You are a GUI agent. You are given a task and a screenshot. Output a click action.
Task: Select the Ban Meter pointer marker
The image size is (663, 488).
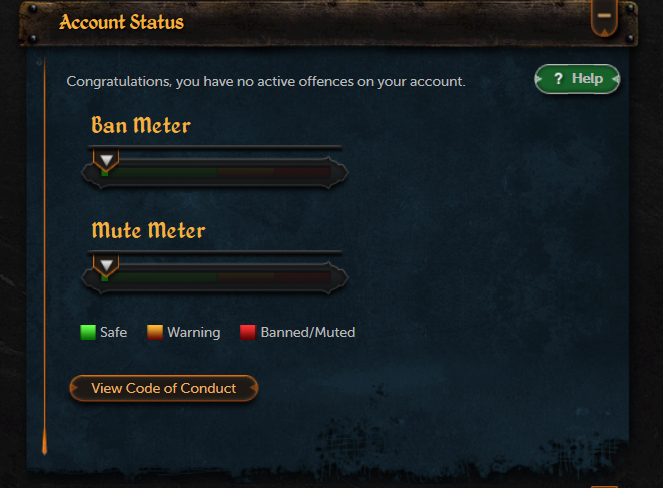point(106,160)
